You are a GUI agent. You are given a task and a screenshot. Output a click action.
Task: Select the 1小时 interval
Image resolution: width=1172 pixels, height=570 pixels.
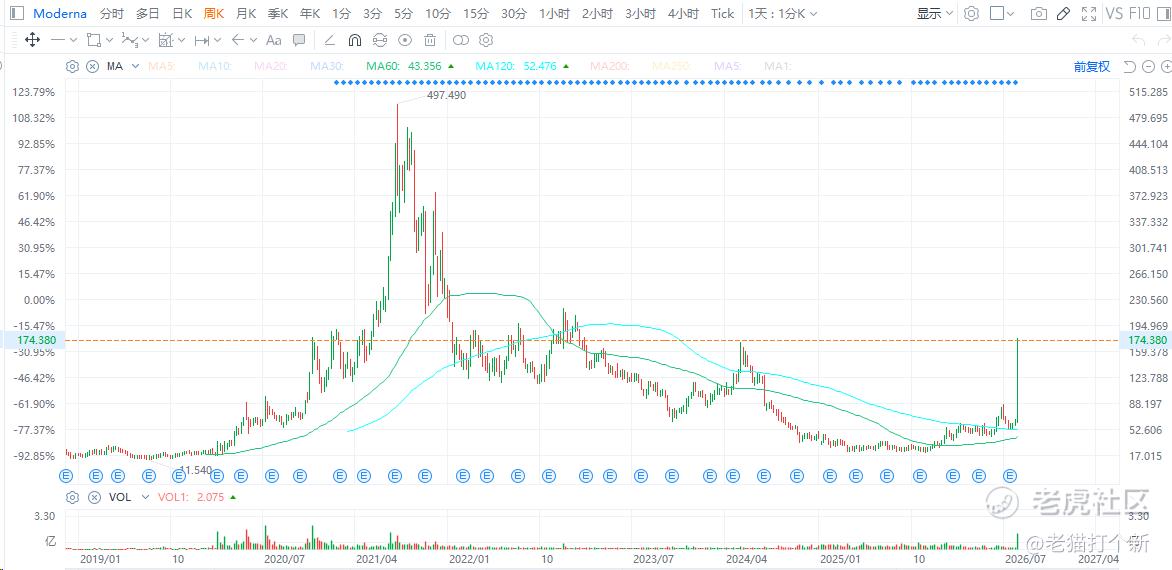[x=555, y=13]
